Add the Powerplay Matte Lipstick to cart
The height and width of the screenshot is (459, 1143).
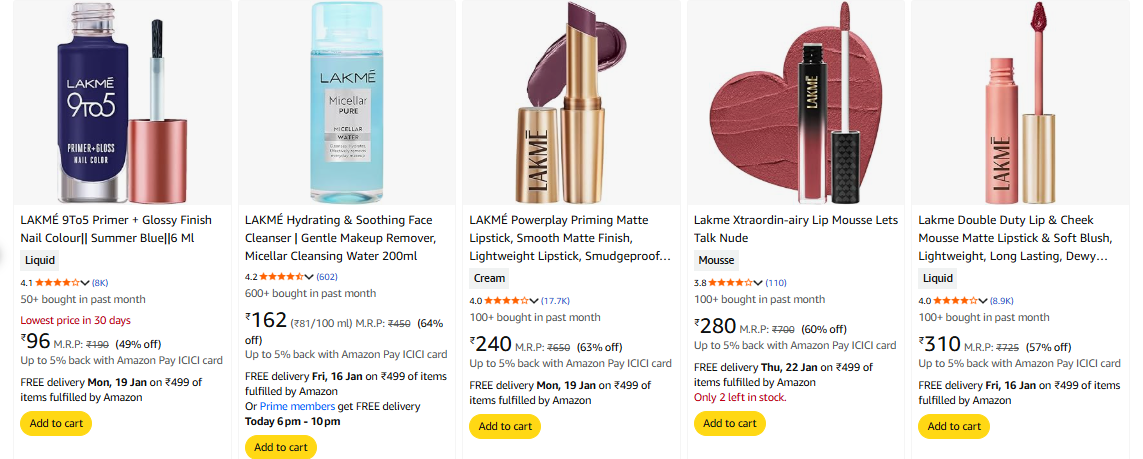coord(505,426)
